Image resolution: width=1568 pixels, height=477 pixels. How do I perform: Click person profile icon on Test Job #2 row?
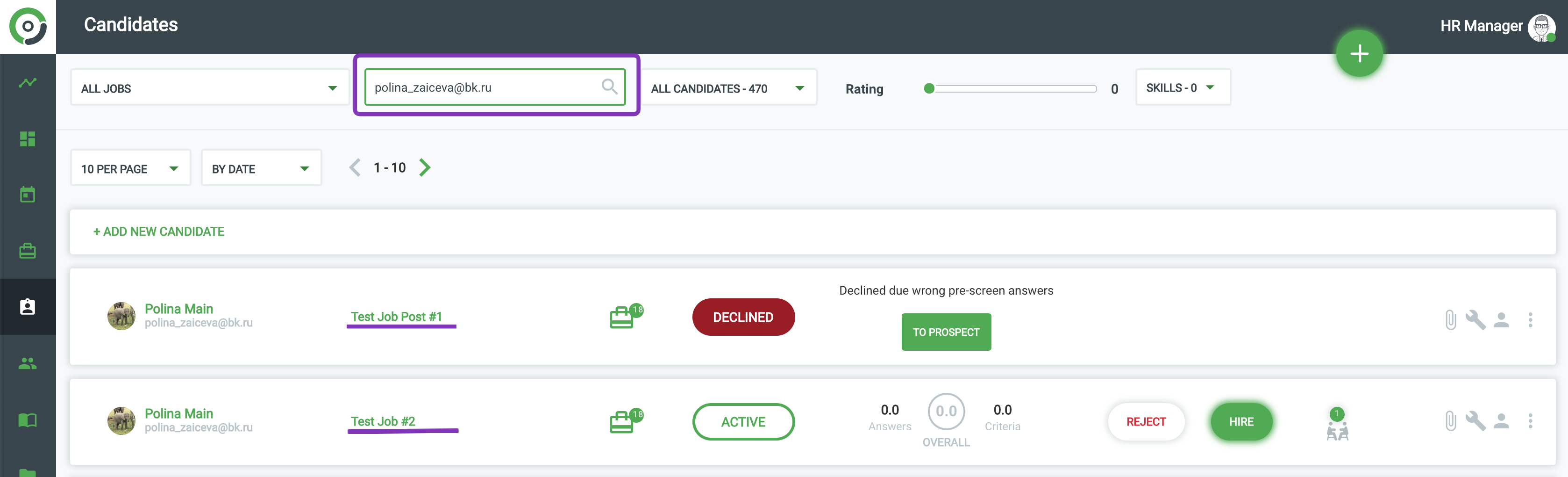(1501, 420)
